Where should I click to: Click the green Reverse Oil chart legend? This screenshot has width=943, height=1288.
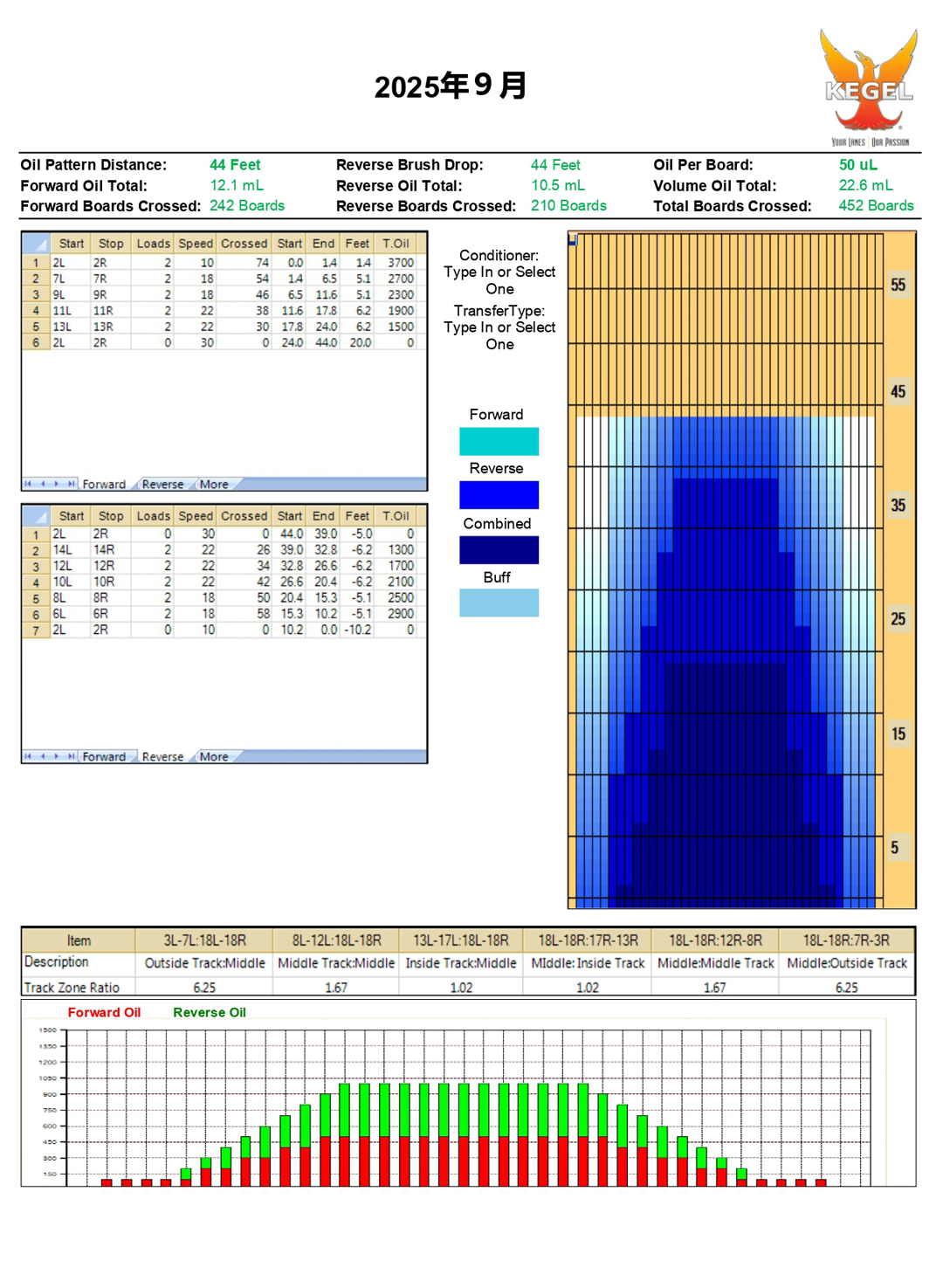click(210, 1012)
